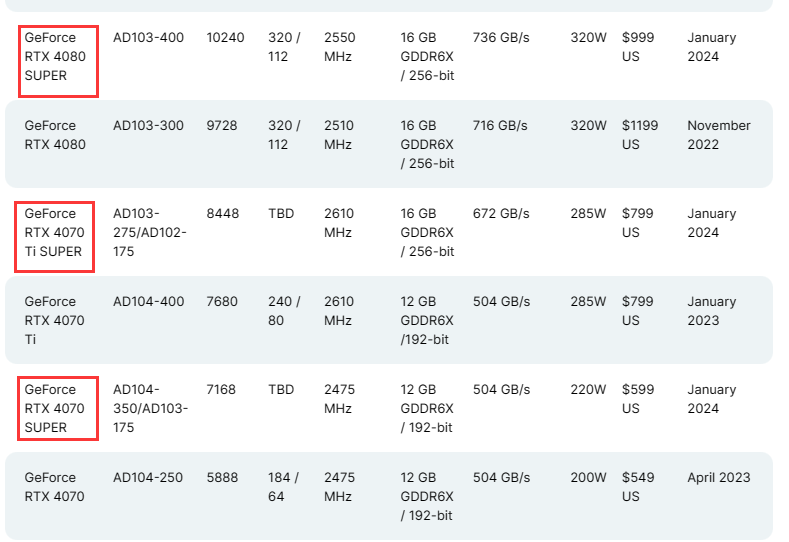The image size is (789, 542).
Task: Select the April 2023 launch date
Action: point(719,478)
